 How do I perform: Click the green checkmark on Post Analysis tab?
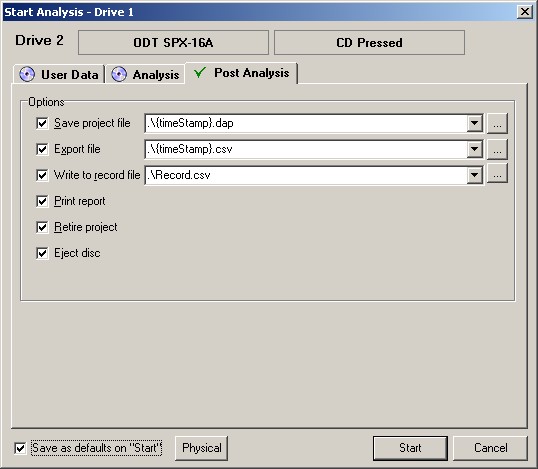(x=200, y=72)
